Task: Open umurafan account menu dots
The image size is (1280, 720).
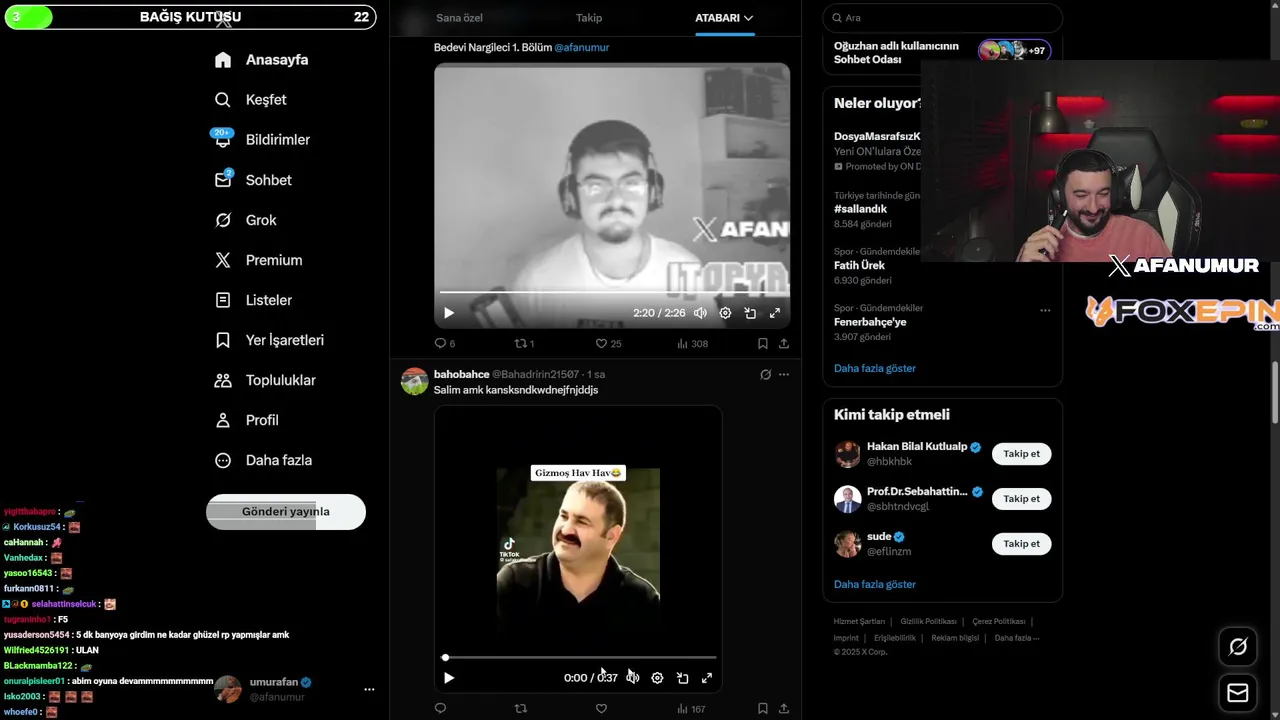Action: pyautogui.click(x=369, y=689)
